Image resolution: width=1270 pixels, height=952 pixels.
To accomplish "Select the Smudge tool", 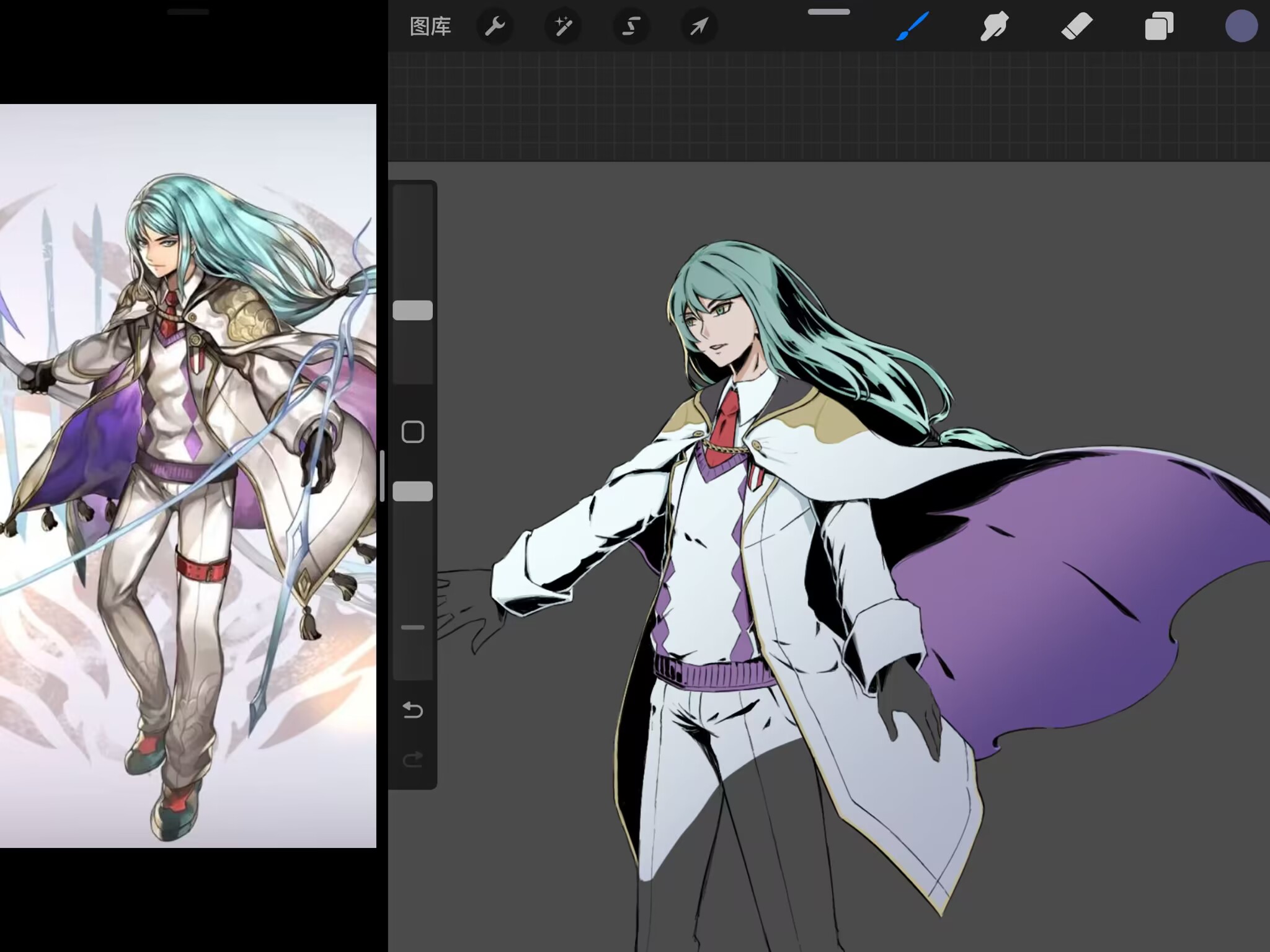I will tap(994, 27).
